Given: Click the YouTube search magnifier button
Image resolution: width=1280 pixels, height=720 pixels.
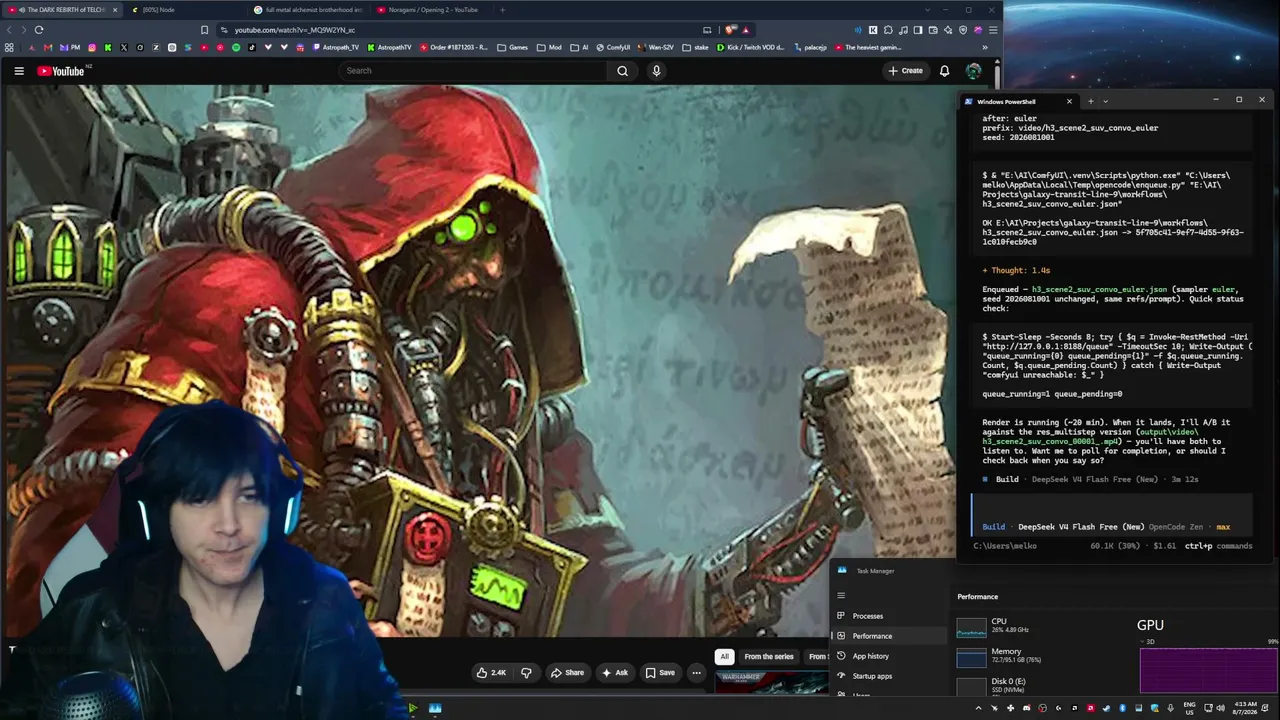Looking at the screenshot, I should [622, 71].
